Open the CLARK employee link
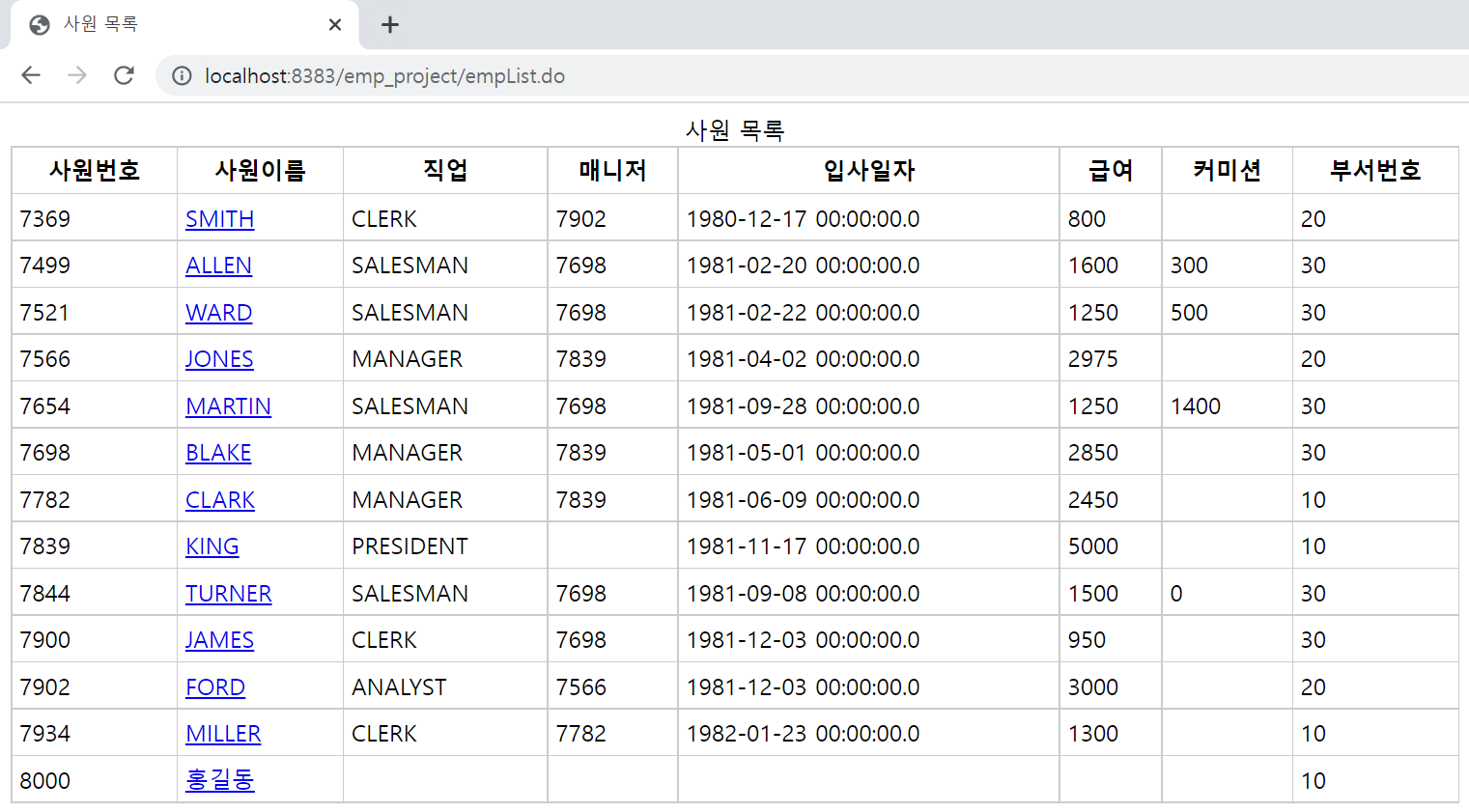1469x812 pixels. point(219,499)
